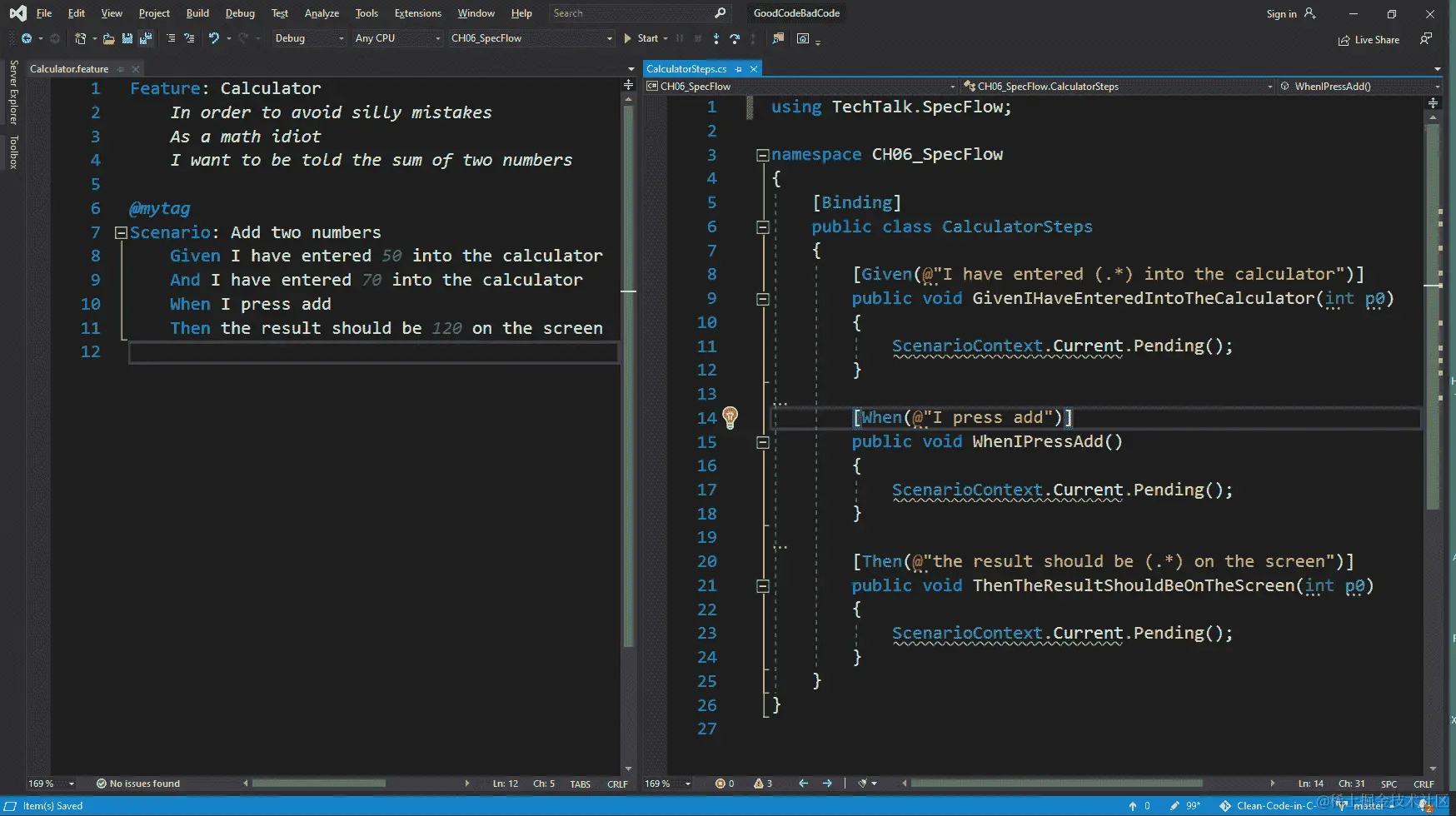The image size is (1456, 816).
Task: Click the No issues found status indicator
Action: coord(137,784)
